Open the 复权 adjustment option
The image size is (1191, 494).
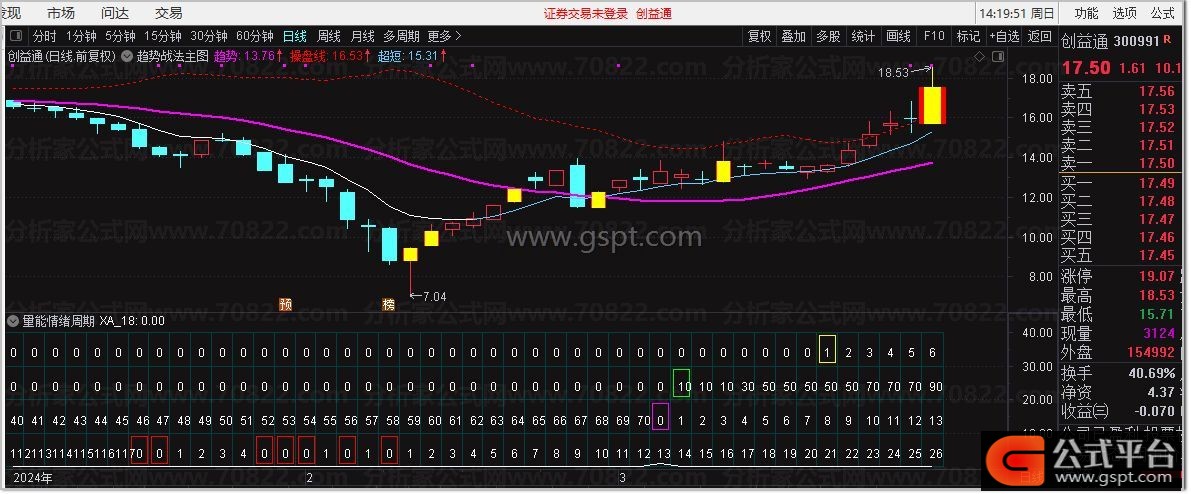760,36
